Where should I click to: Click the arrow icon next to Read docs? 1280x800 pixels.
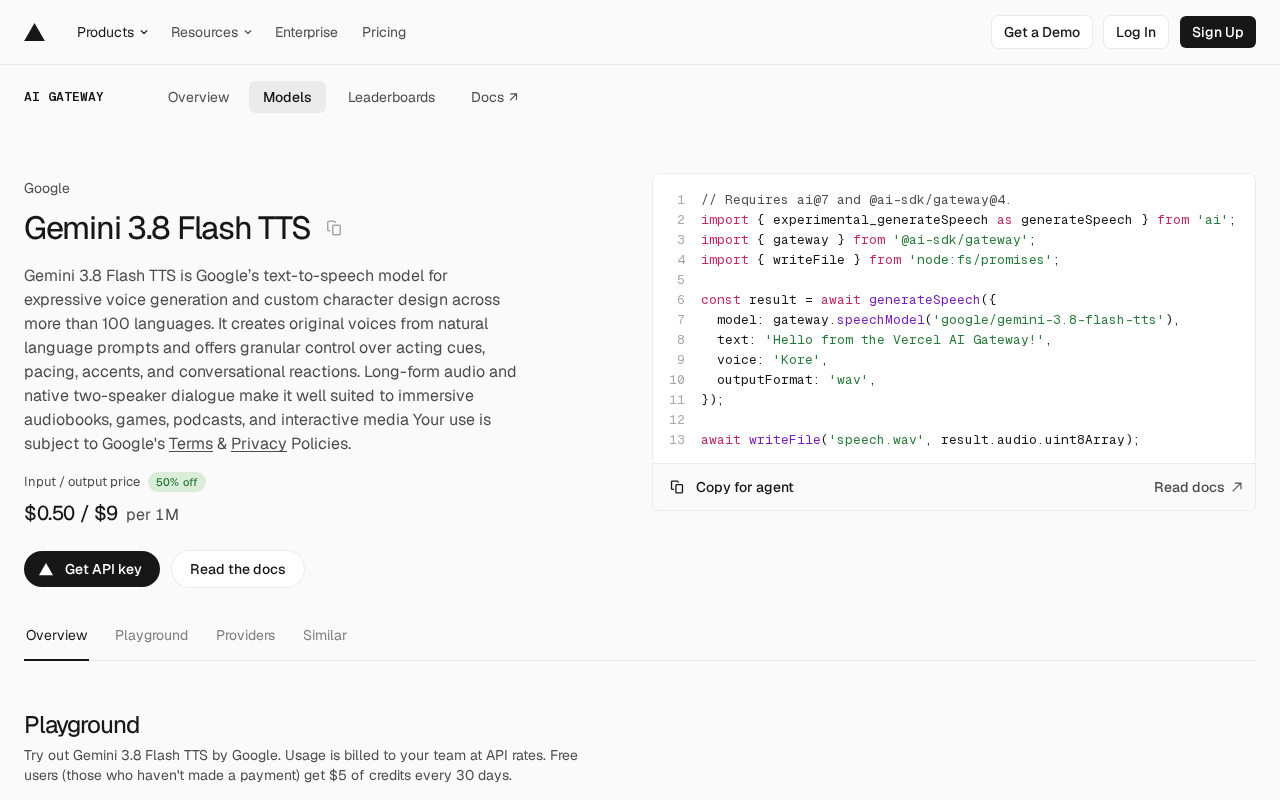(x=1237, y=487)
